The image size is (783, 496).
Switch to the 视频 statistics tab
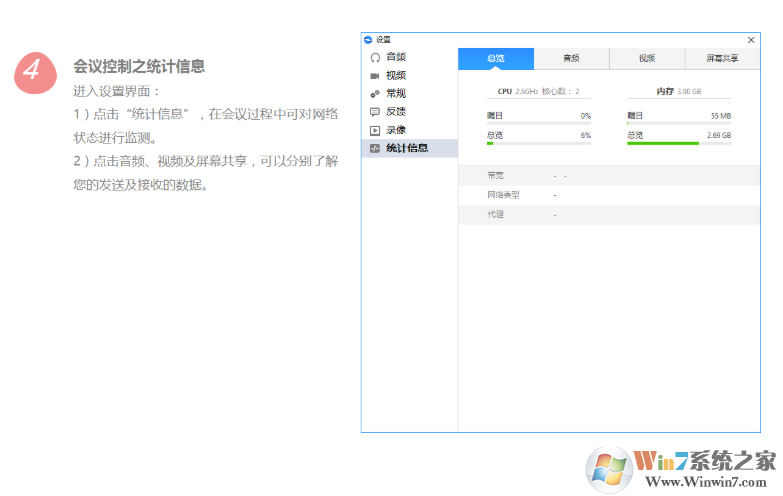[x=647, y=58]
